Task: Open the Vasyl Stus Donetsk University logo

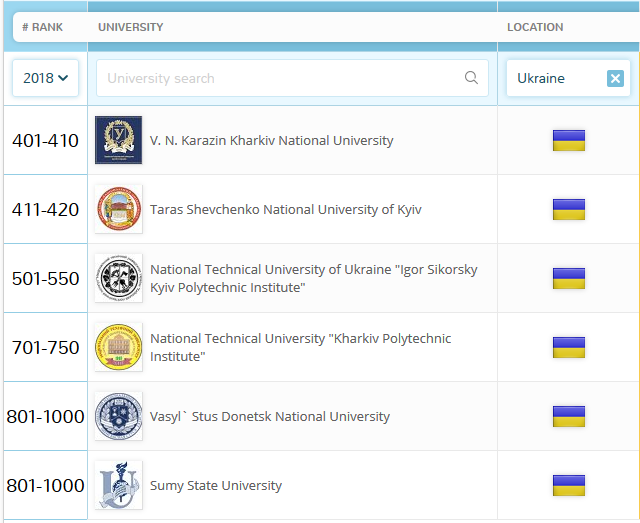Action: point(118,416)
